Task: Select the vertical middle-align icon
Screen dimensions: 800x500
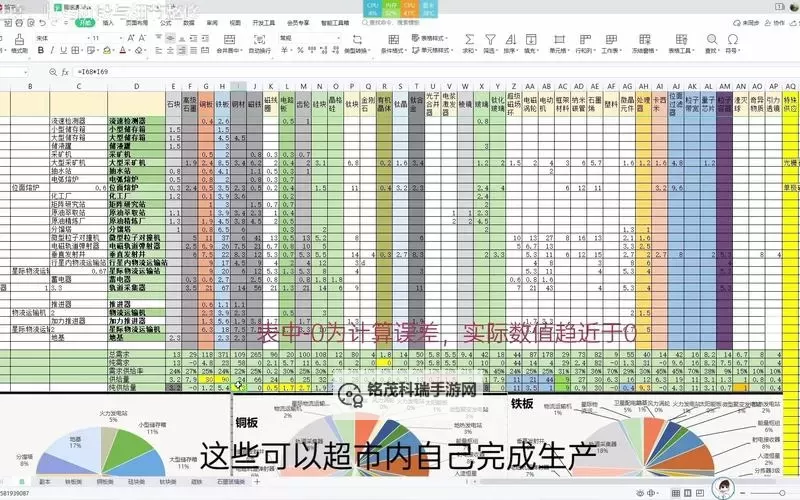Action: point(170,38)
